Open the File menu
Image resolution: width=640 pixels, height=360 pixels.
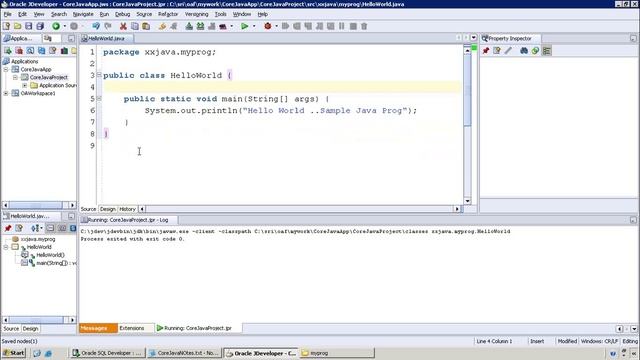pos(7,14)
